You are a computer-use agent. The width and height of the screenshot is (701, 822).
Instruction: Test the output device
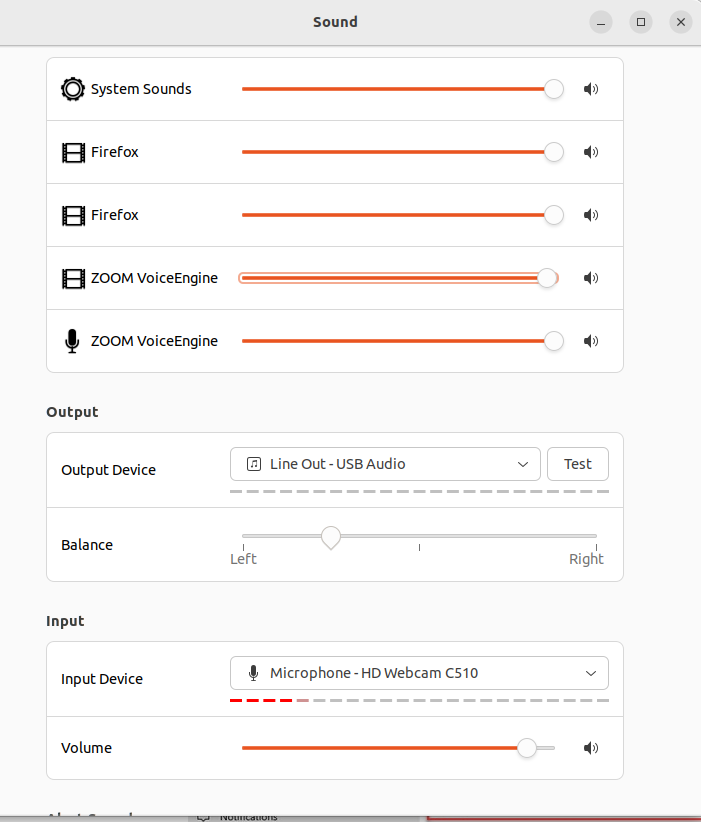(578, 464)
